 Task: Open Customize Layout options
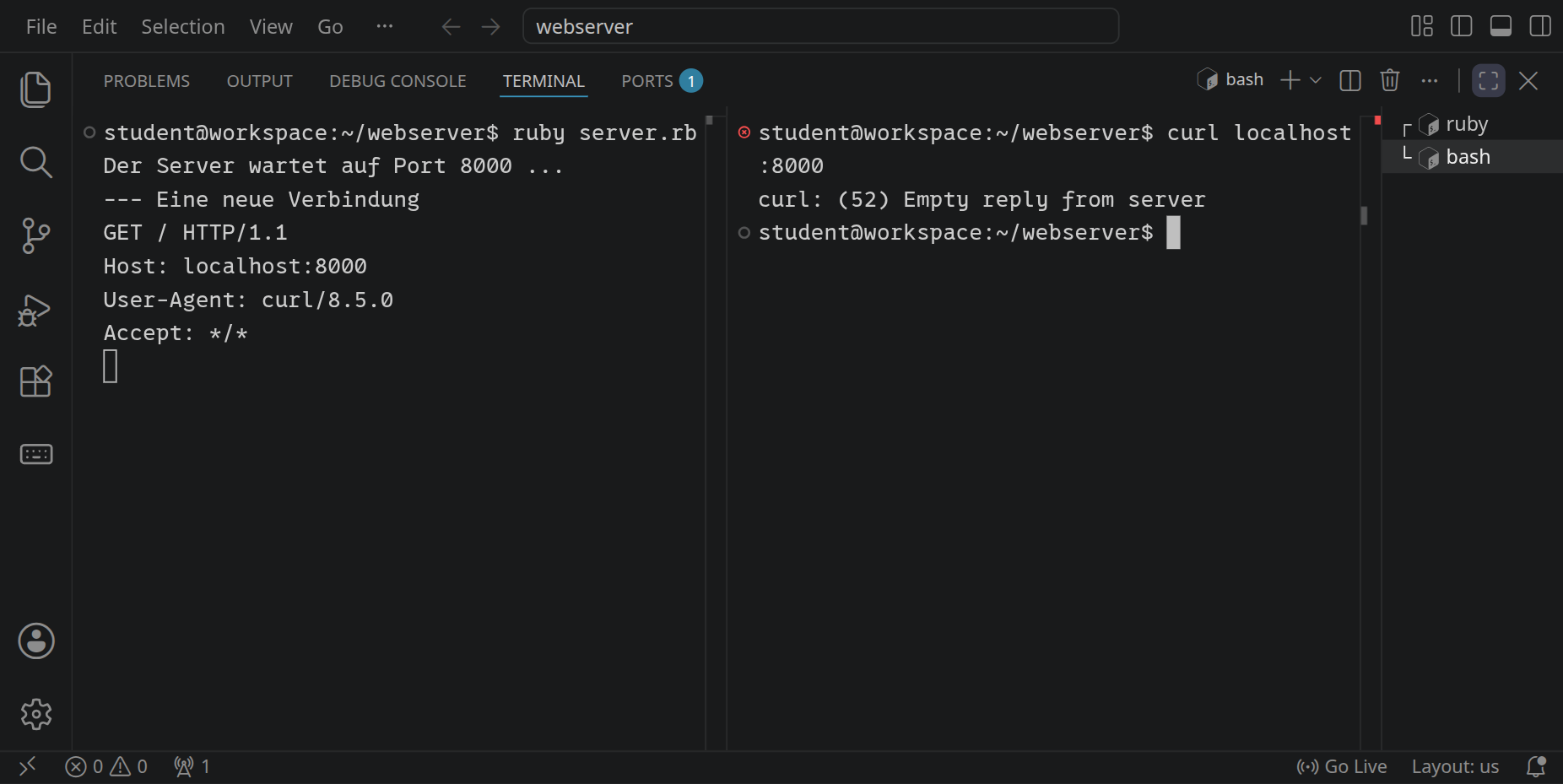coord(1422,26)
